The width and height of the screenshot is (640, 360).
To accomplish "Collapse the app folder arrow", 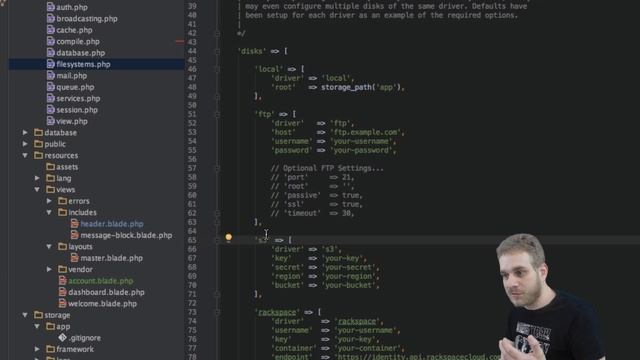I will pyautogui.click(x=37, y=327).
